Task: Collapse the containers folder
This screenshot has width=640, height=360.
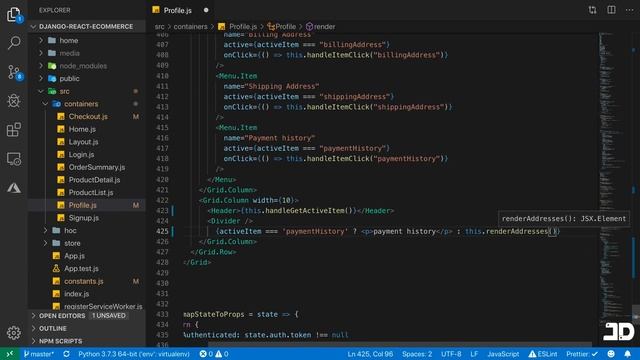Action: 81,104
